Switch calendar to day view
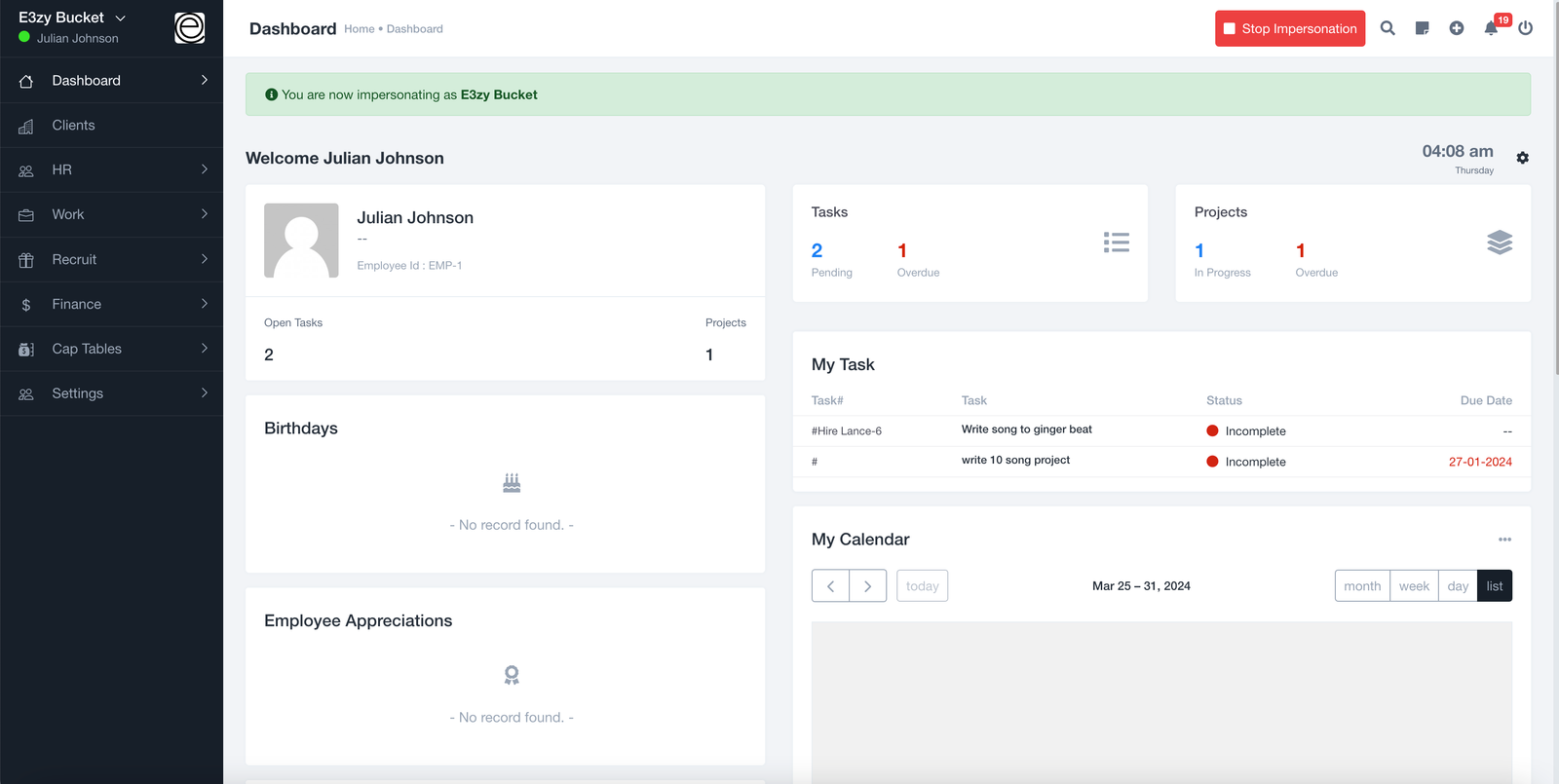This screenshot has width=1559, height=784. (1458, 586)
